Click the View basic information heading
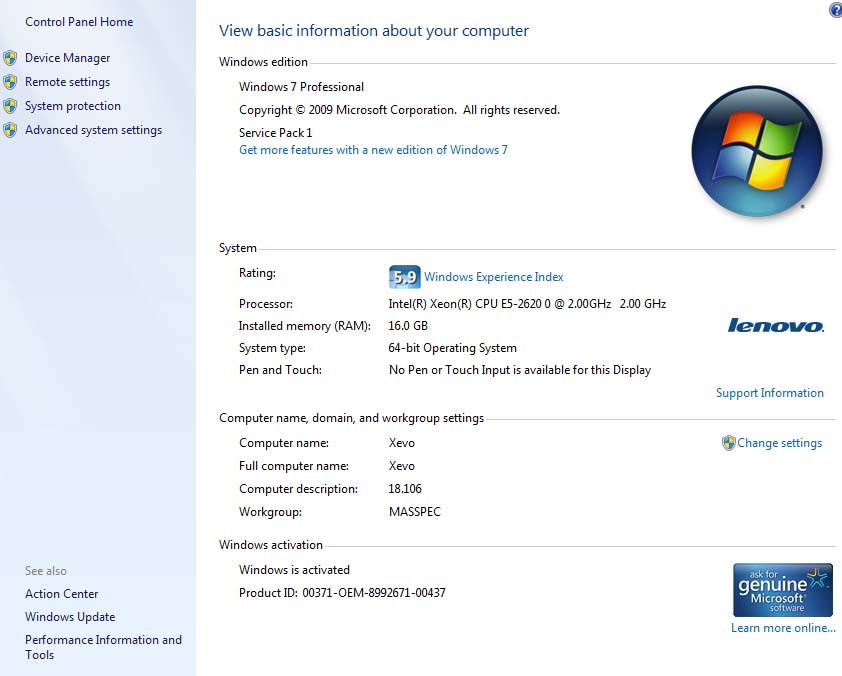This screenshot has width=842, height=676. pos(374,31)
